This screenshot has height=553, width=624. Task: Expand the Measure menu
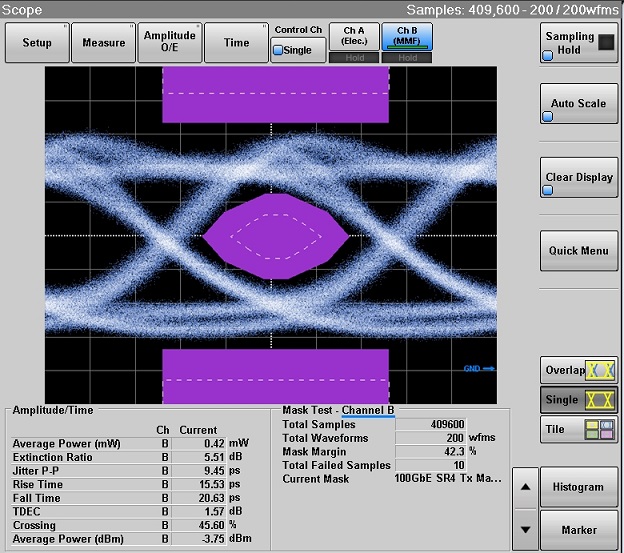[x=104, y=43]
